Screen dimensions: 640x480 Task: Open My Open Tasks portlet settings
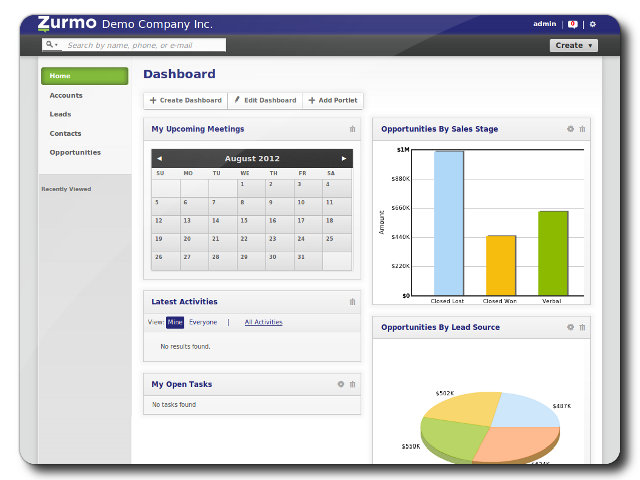click(x=340, y=384)
